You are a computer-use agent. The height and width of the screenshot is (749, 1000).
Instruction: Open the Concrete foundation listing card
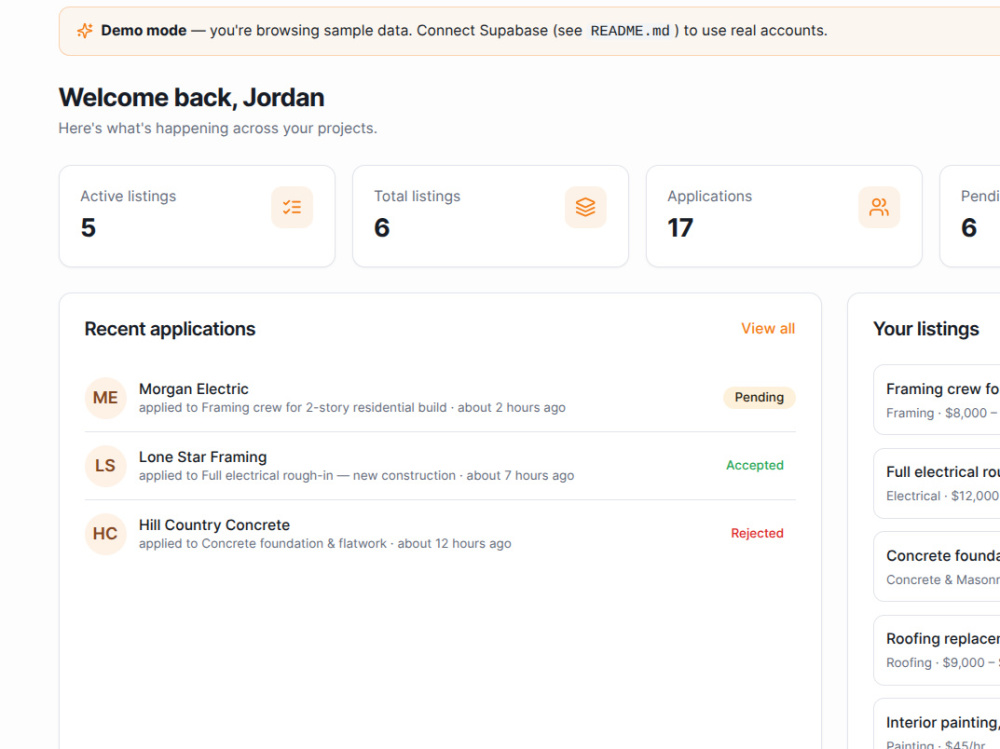pos(936,567)
